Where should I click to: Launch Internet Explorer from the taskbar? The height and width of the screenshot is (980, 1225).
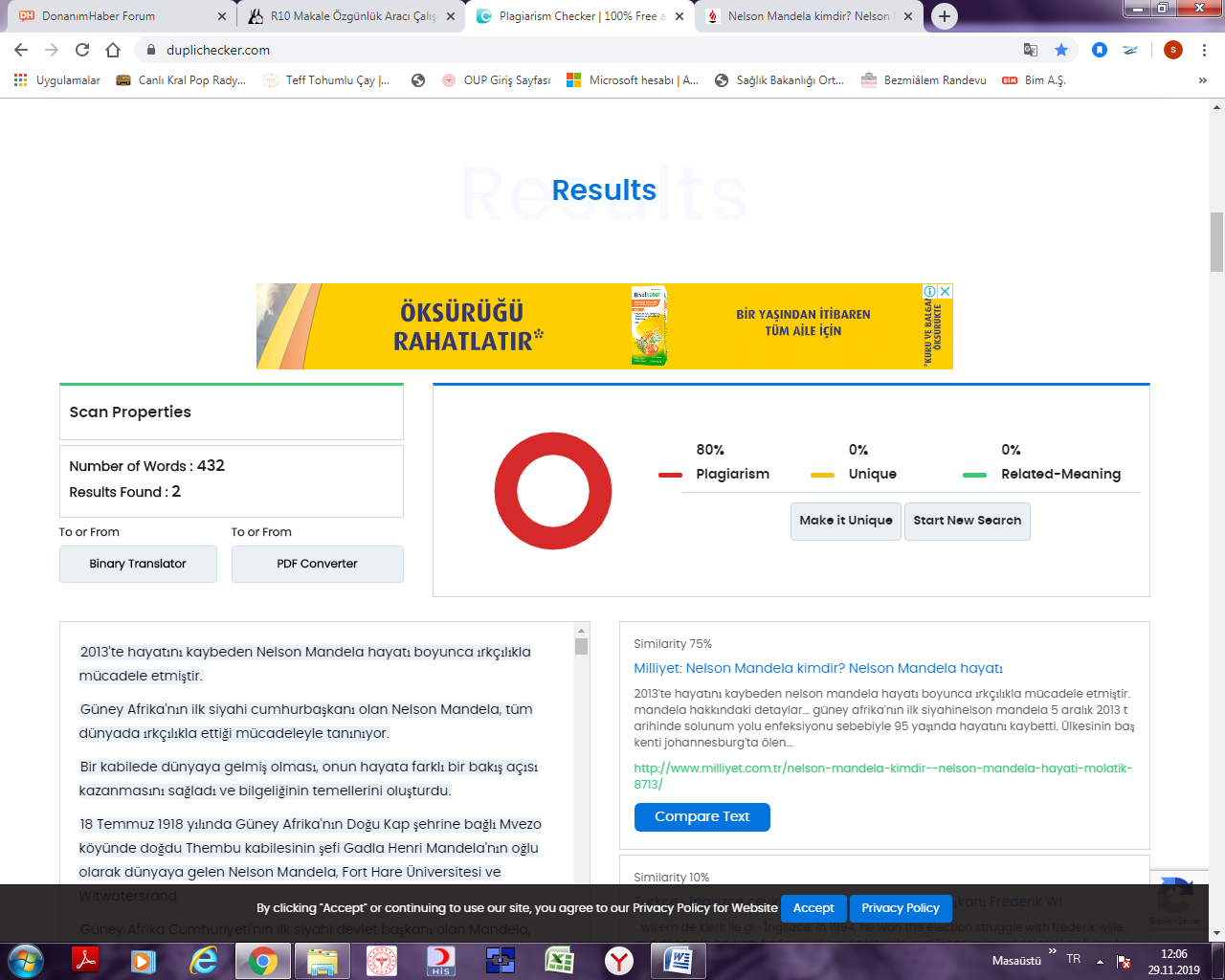[203, 960]
